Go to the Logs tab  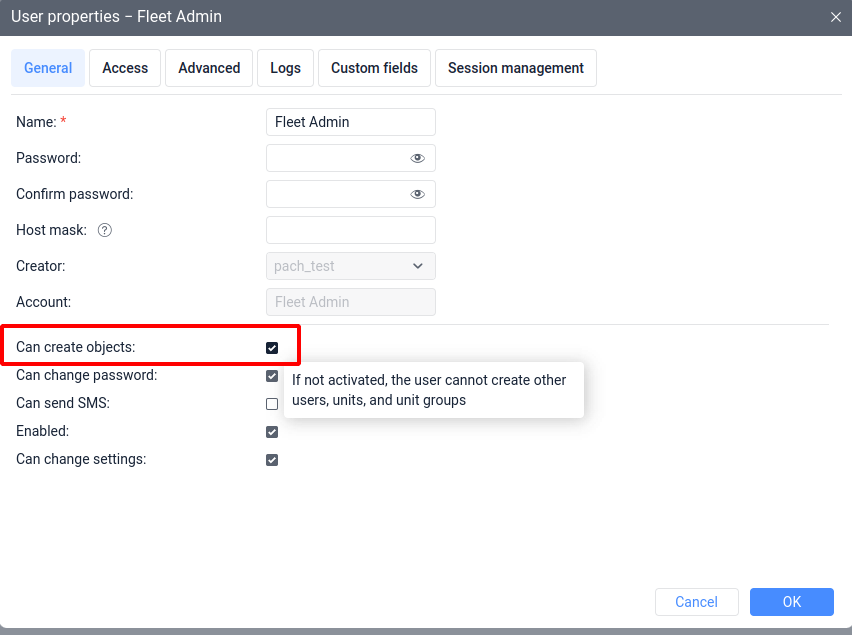coord(285,68)
